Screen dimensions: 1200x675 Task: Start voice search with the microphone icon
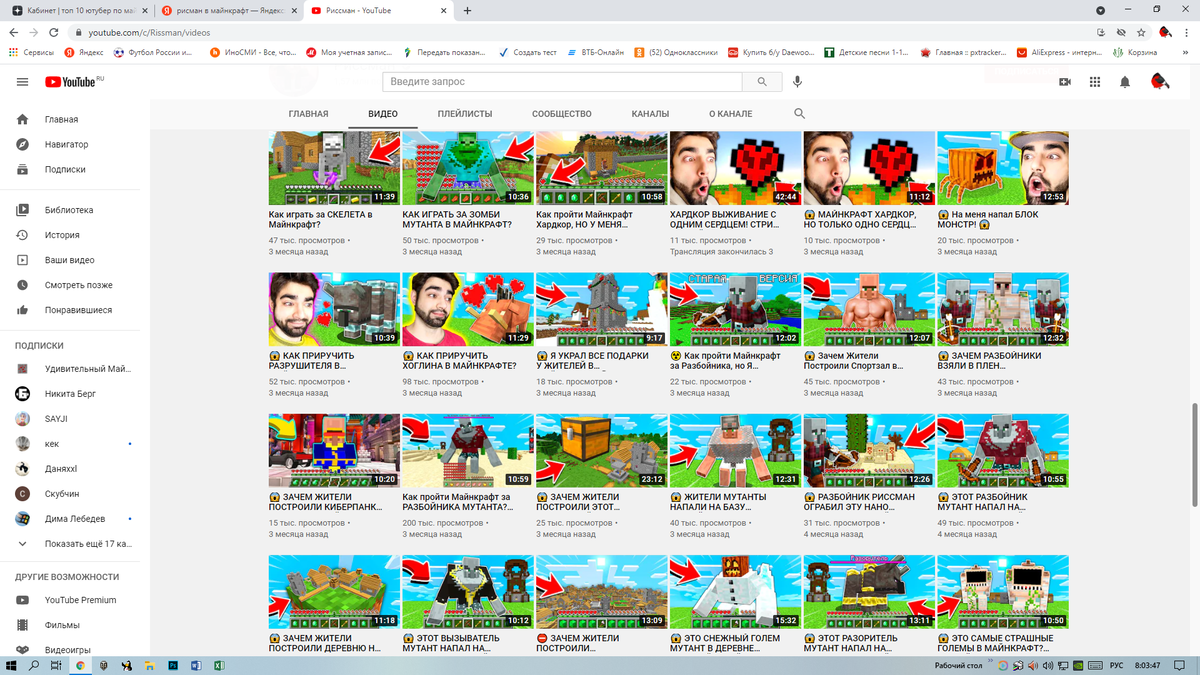coord(798,82)
